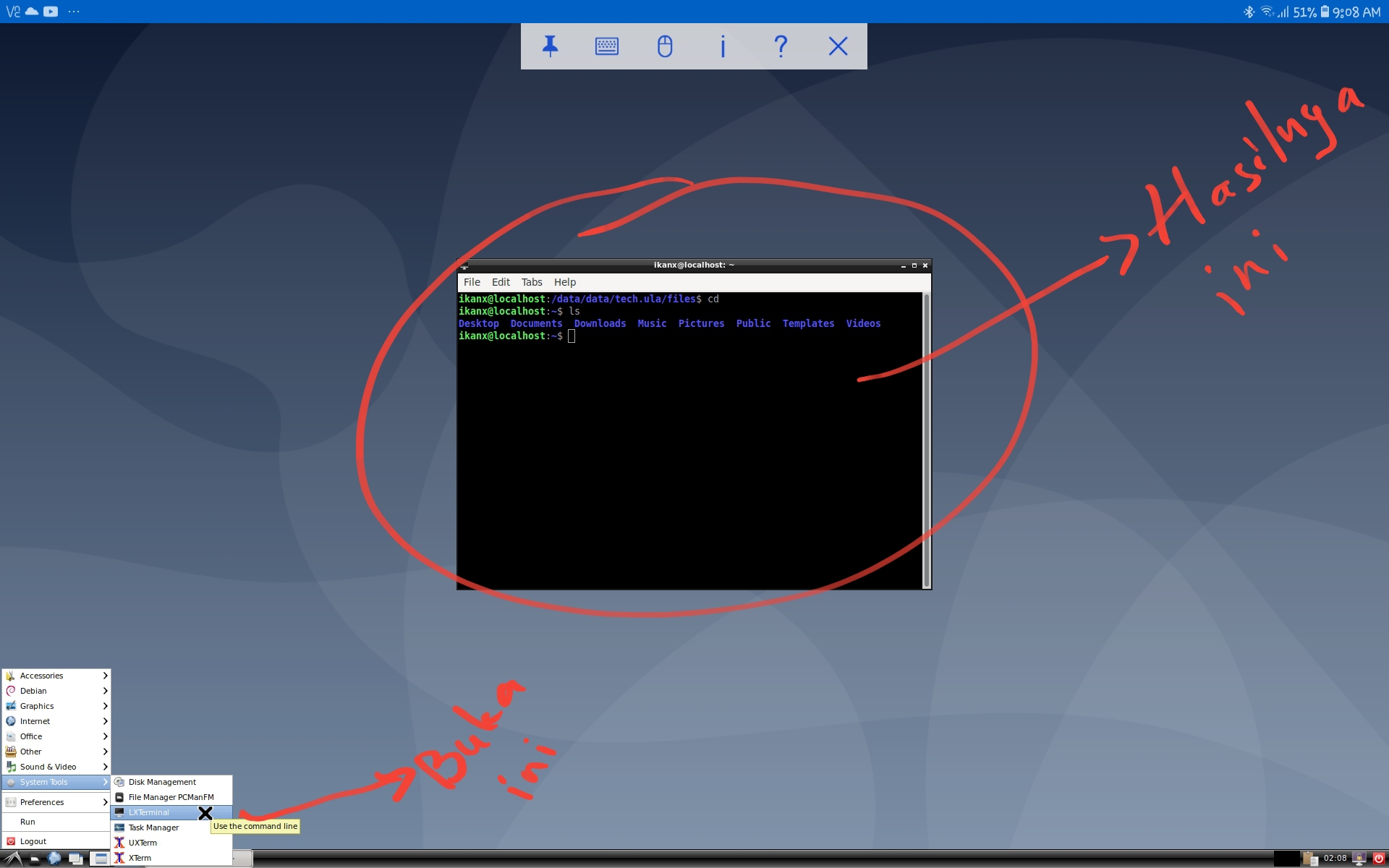Click the Office category icon
This screenshot has width=1389, height=868.
[x=11, y=736]
